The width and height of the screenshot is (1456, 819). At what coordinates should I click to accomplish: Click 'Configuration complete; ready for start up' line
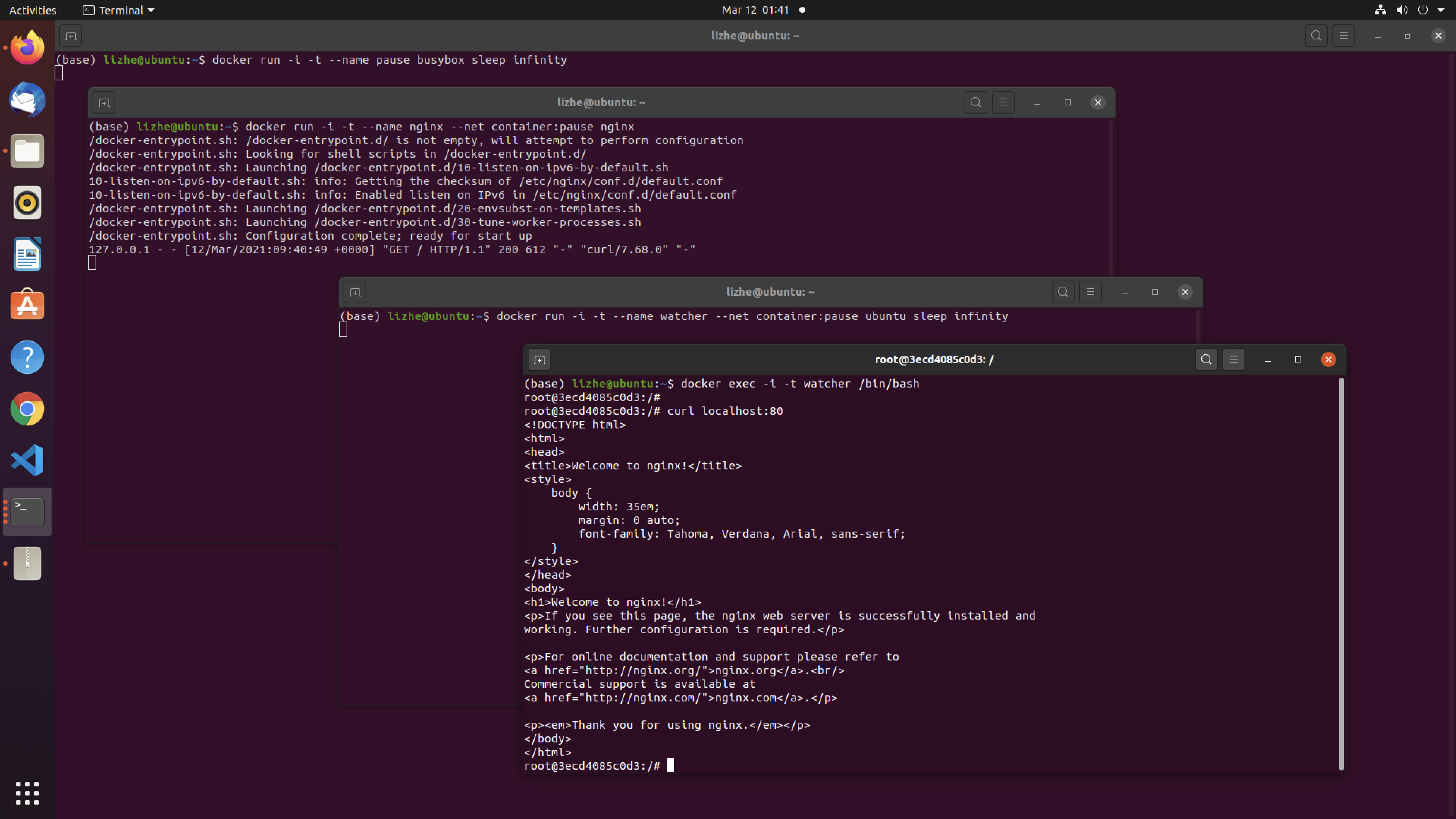[x=310, y=236]
